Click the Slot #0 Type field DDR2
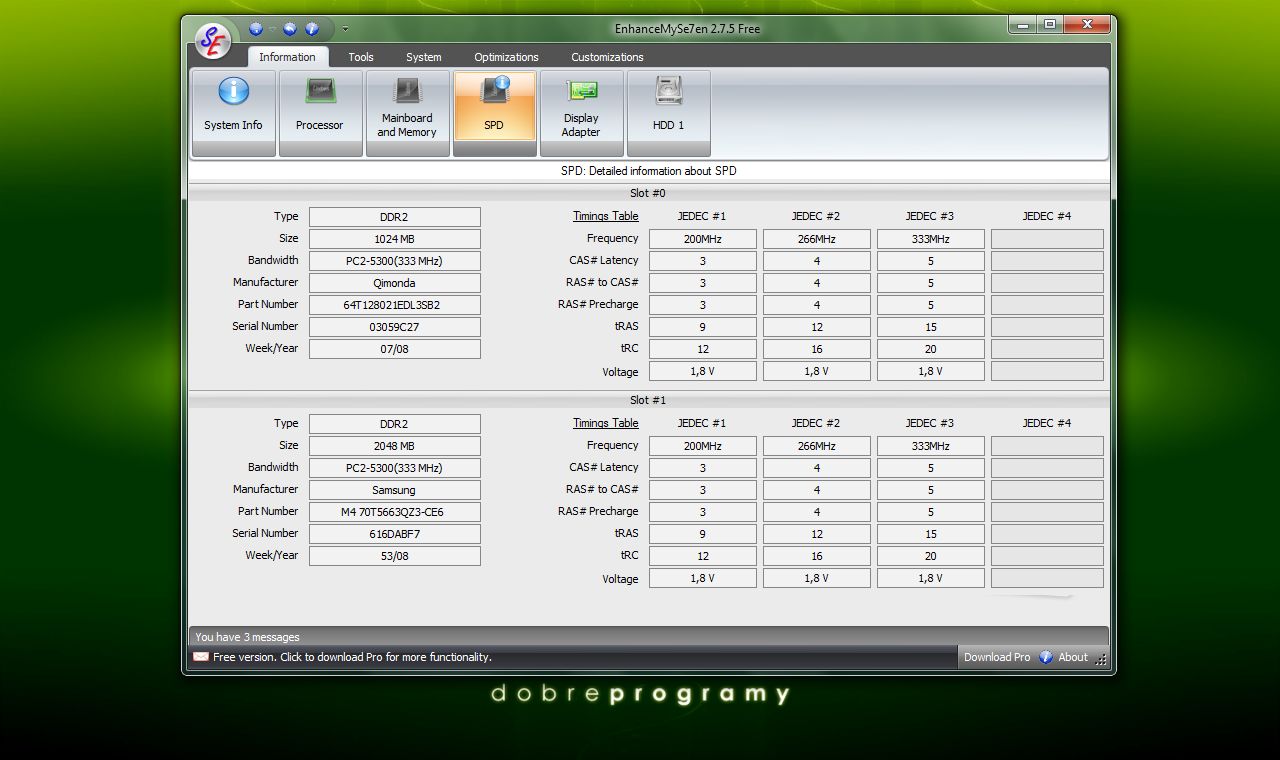The image size is (1280, 760). click(x=394, y=217)
